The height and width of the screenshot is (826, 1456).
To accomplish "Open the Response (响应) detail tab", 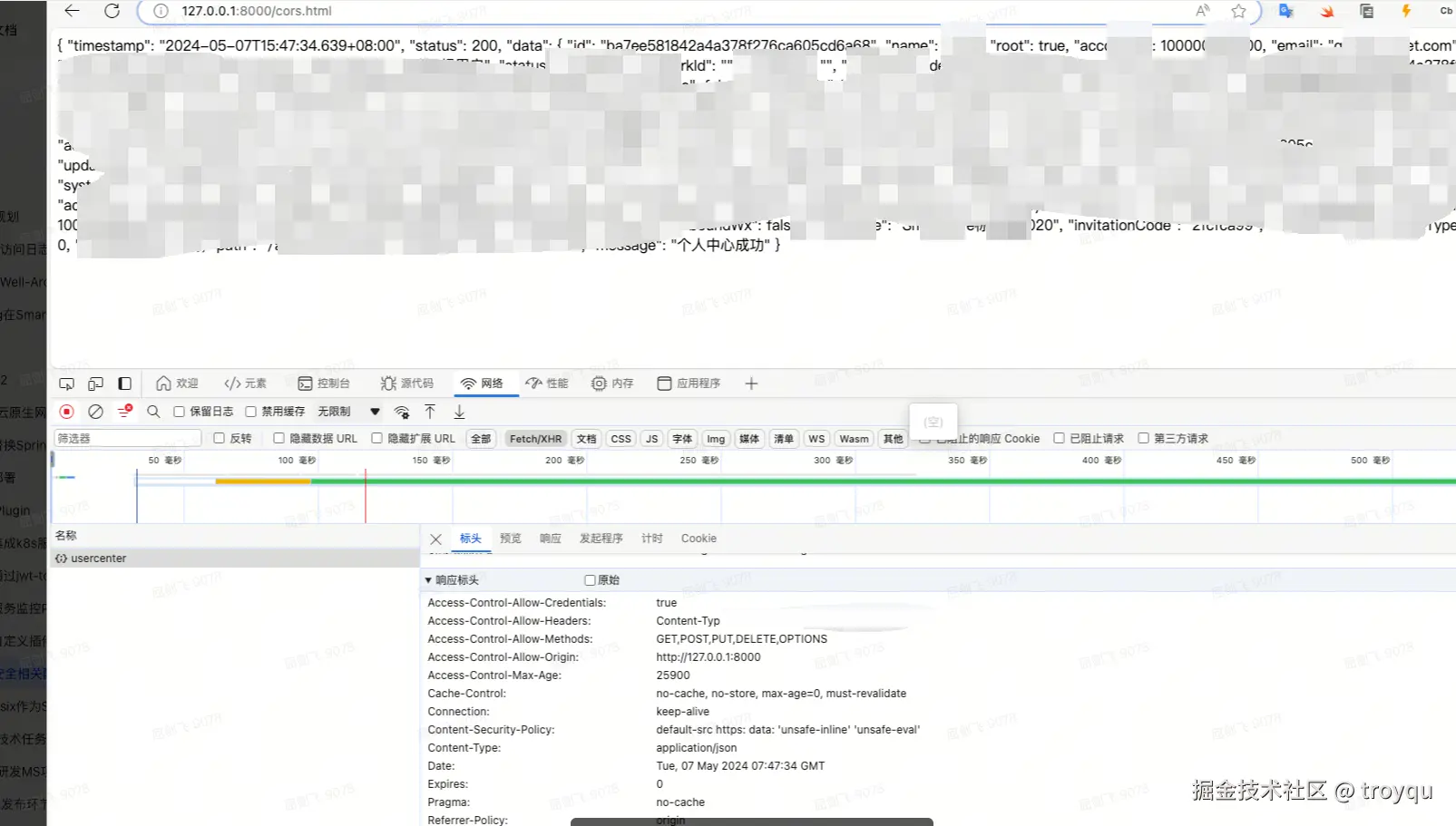I will click(x=550, y=539).
